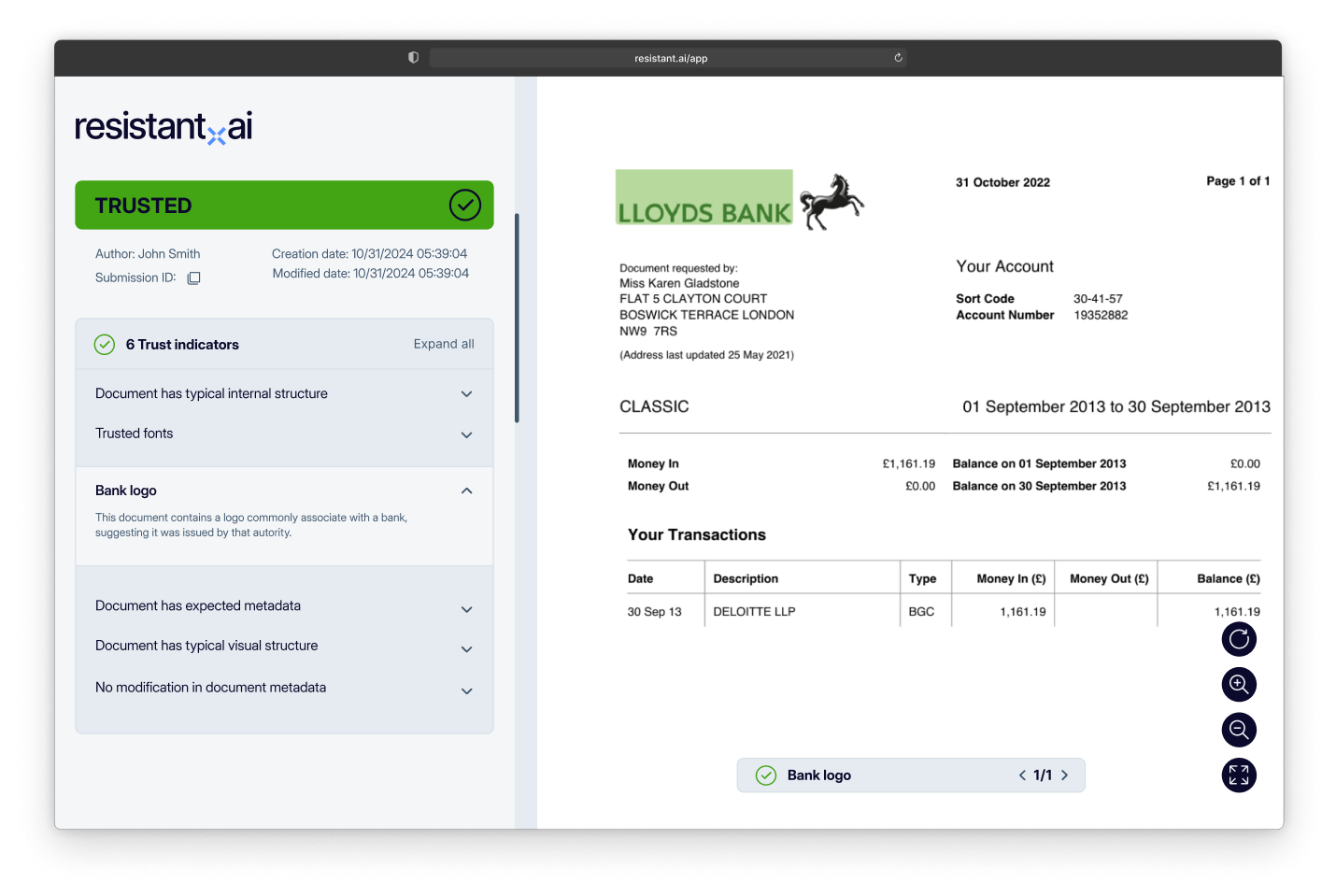Click the green check on the Bank logo badge
Image resolution: width=1336 pixels, height=896 pixels.
pos(766,775)
